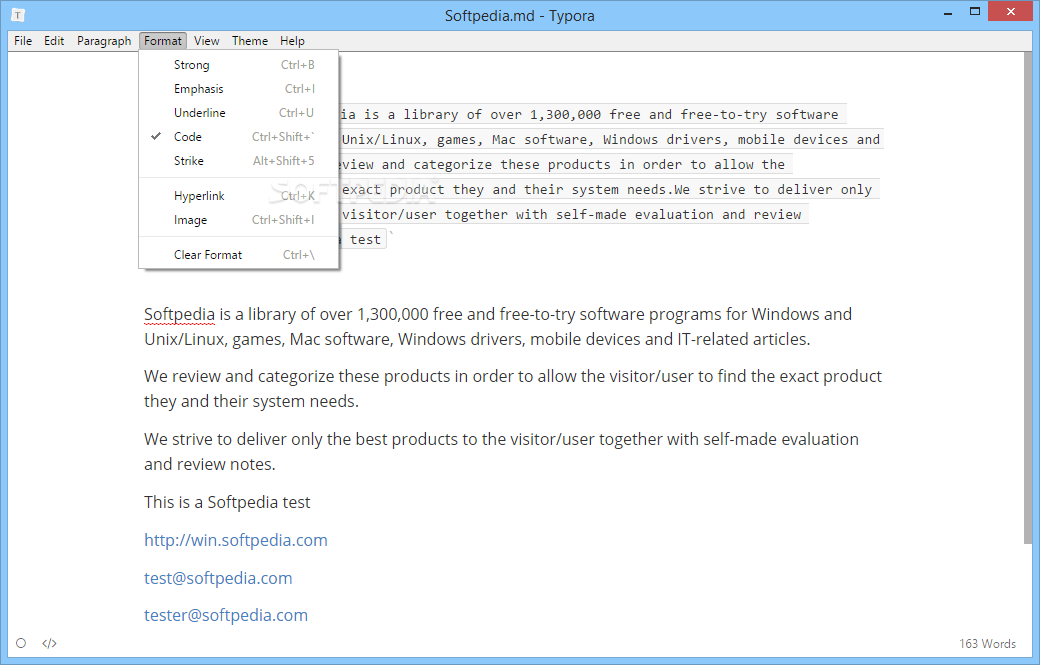The image size is (1040, 665).
Task: Open the Edit menu
Action: 54,41
